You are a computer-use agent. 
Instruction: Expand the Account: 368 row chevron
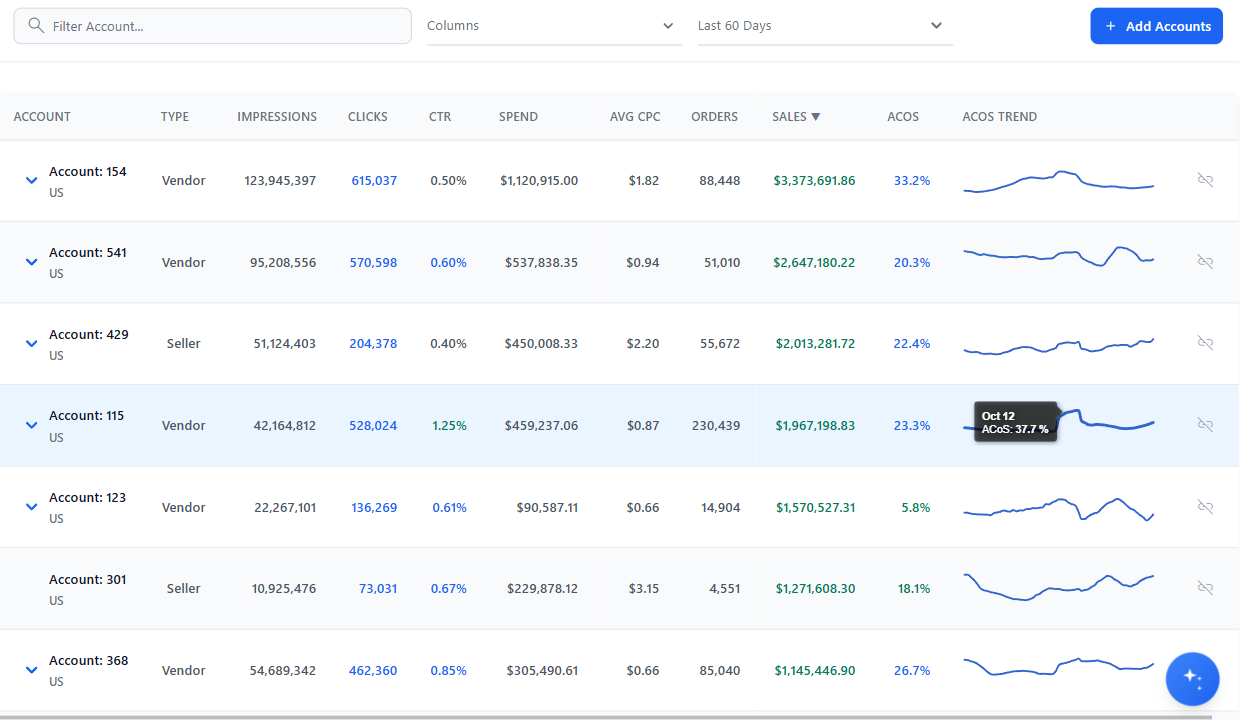(x=31, y=670)
